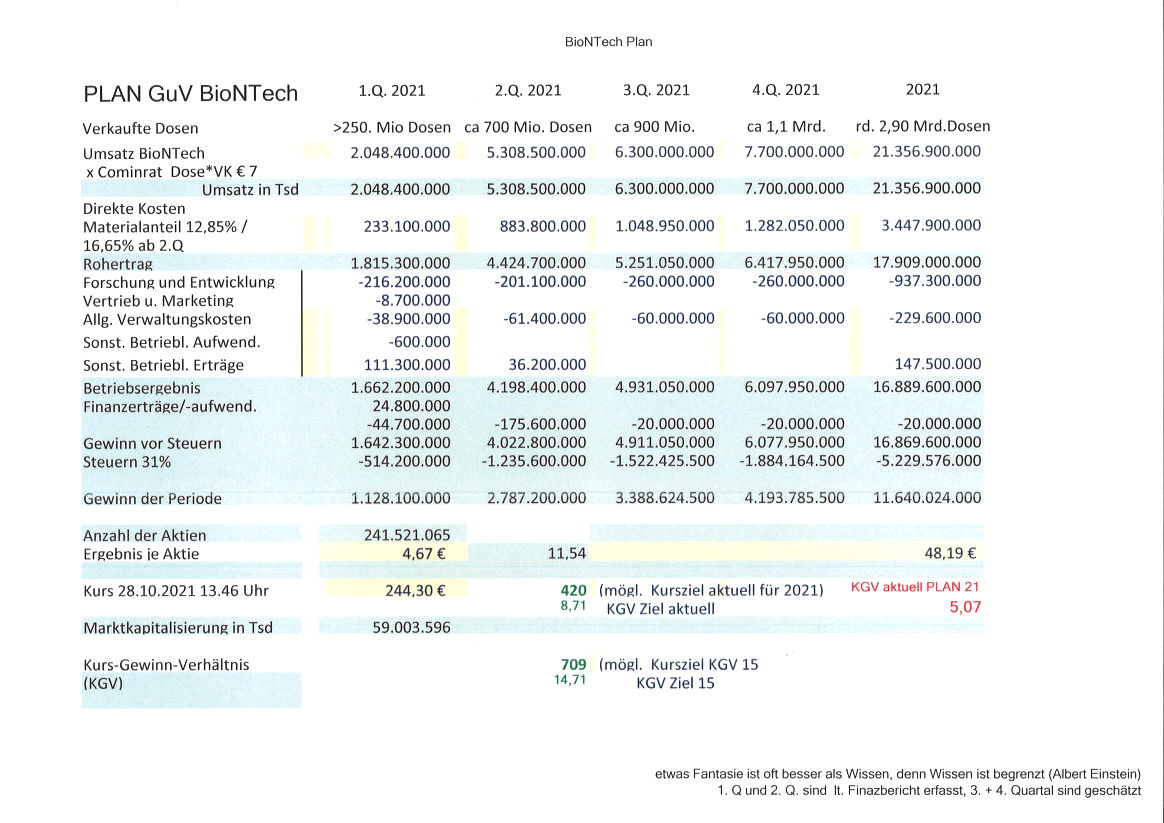Click the Materialanteil value 233.100.000
The image size is (1164, 823).
[407, 226]
